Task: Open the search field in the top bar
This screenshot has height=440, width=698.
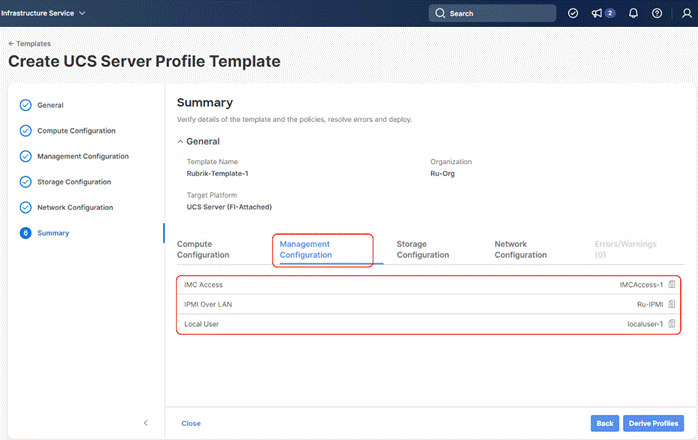Action: click(492, 13)
